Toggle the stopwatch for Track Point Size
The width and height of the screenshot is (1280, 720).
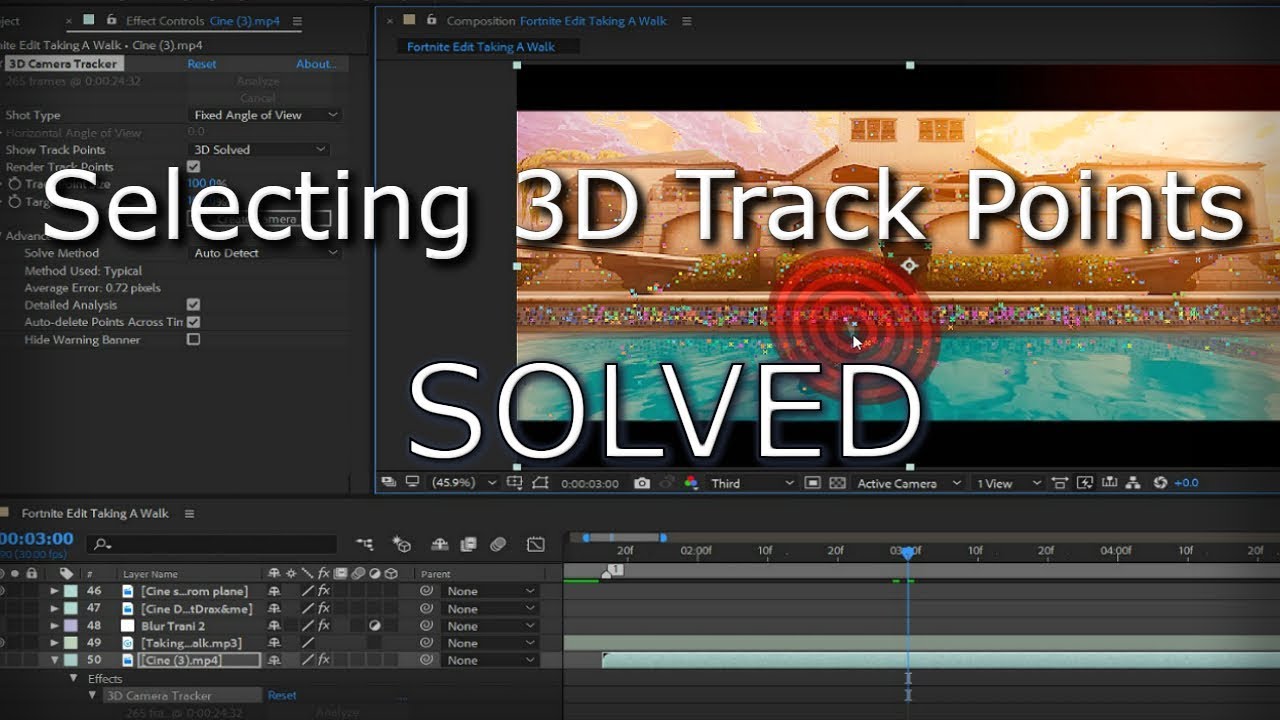click(x=15, y=184)
